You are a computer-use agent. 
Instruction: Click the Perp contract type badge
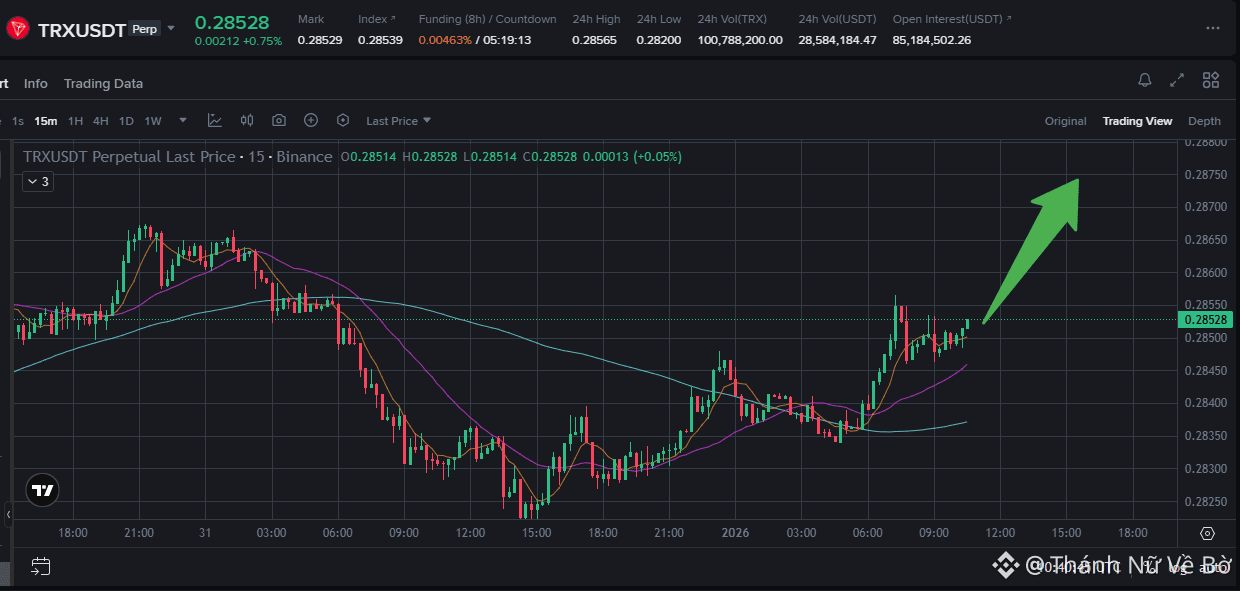144,29
